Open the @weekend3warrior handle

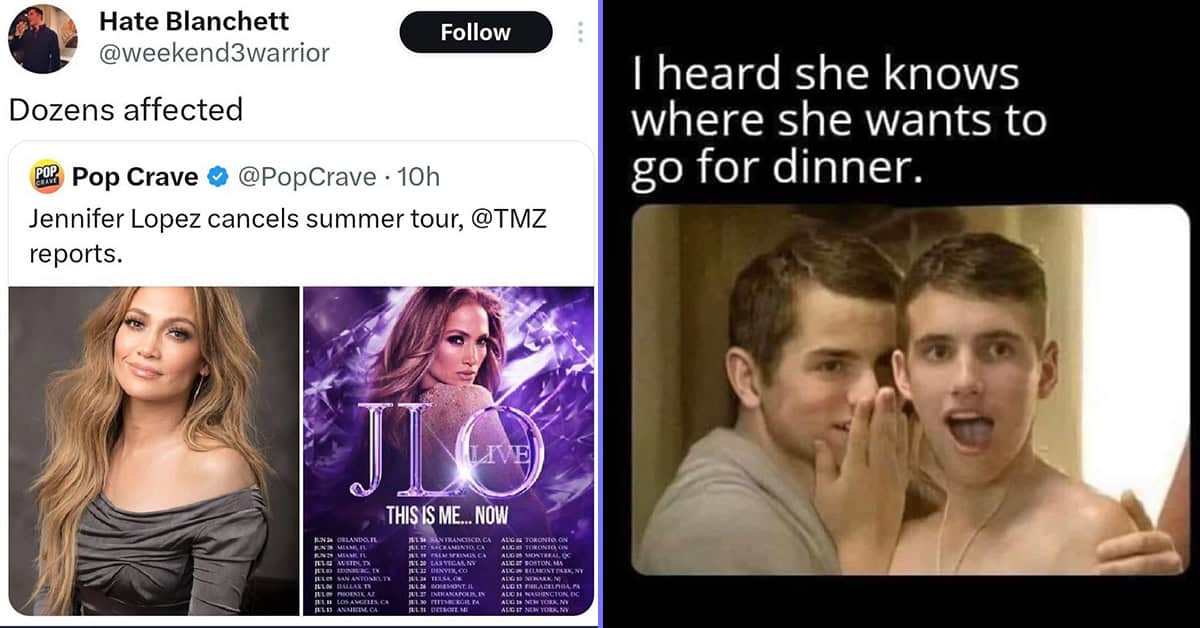point(213,53)
